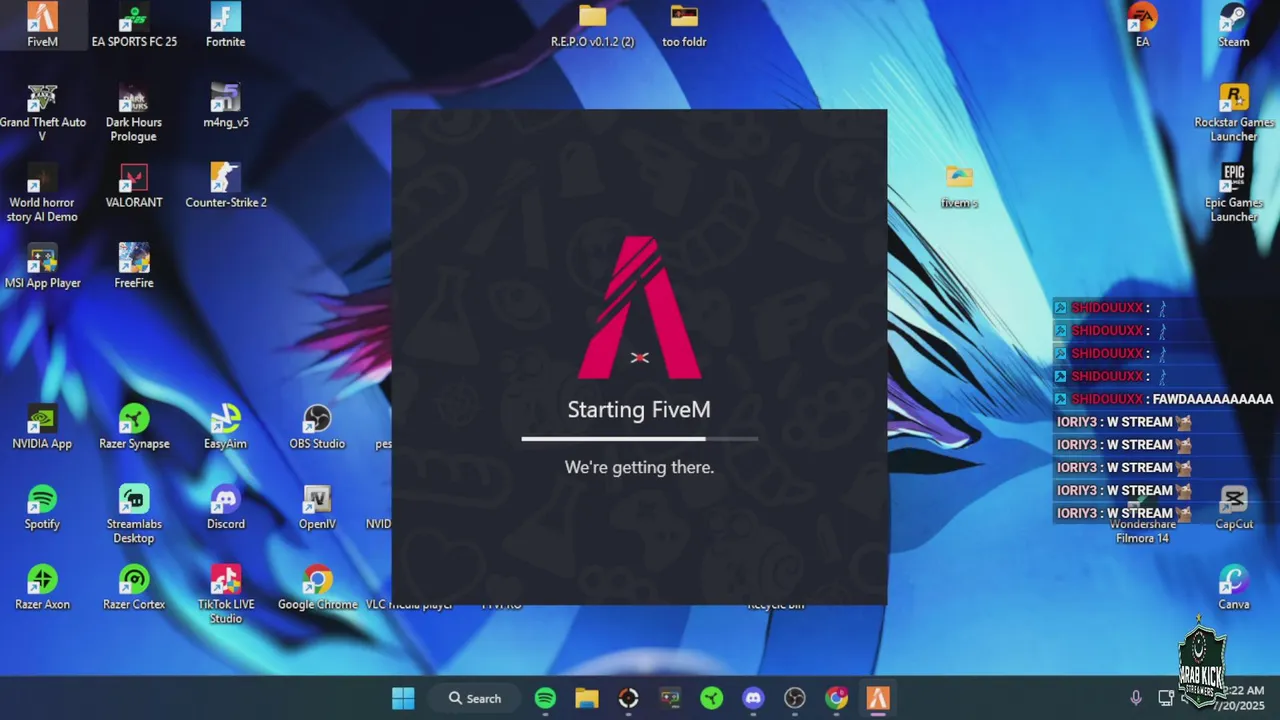Open Counter-Strike 2 shortcut
The height and width of the screenshot is (720, 1280).
click(225, 186)
